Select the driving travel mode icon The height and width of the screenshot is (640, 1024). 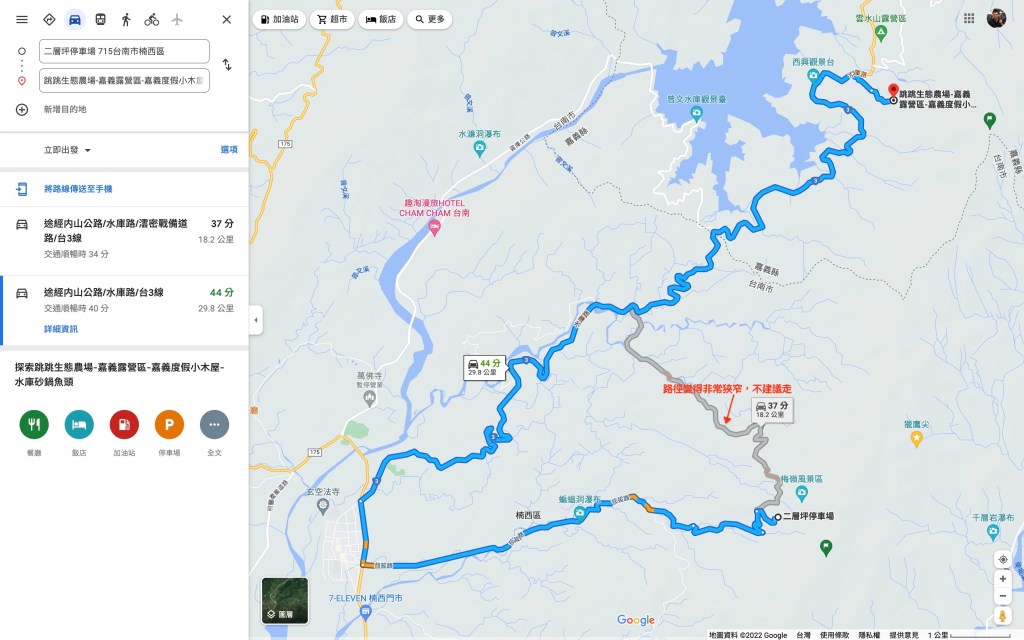coord(74,20)
